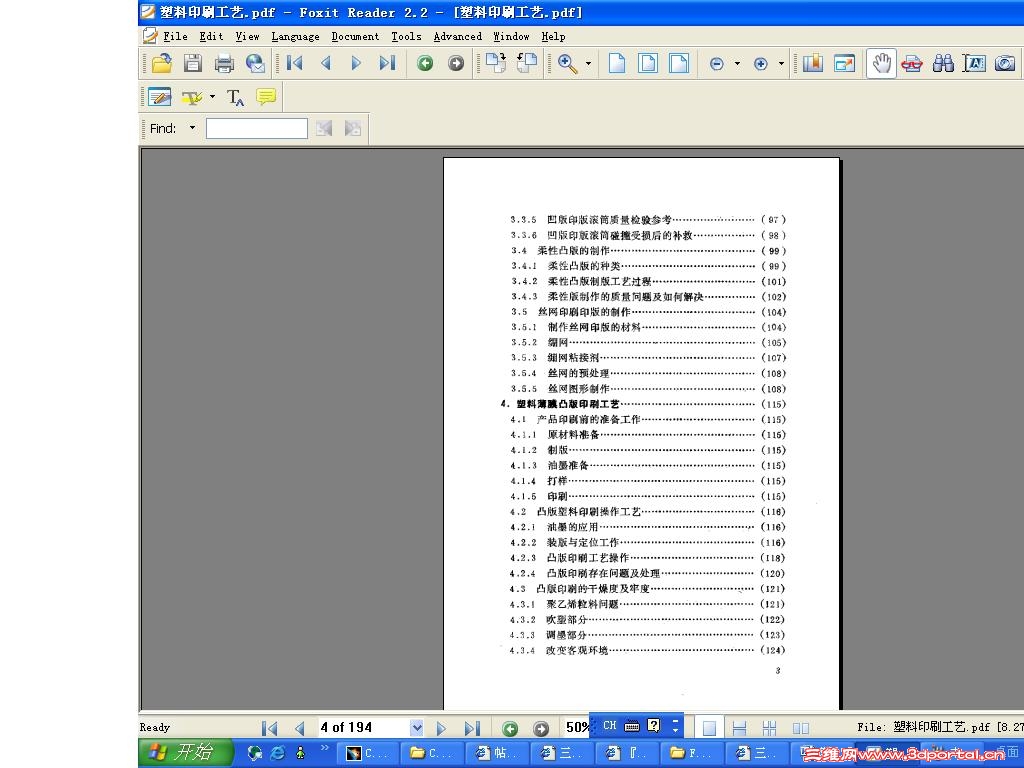Screen dimensions: 1024x768
Task: Click the Windows Start button
Action: pyautogui.click(x=185, y=752)
